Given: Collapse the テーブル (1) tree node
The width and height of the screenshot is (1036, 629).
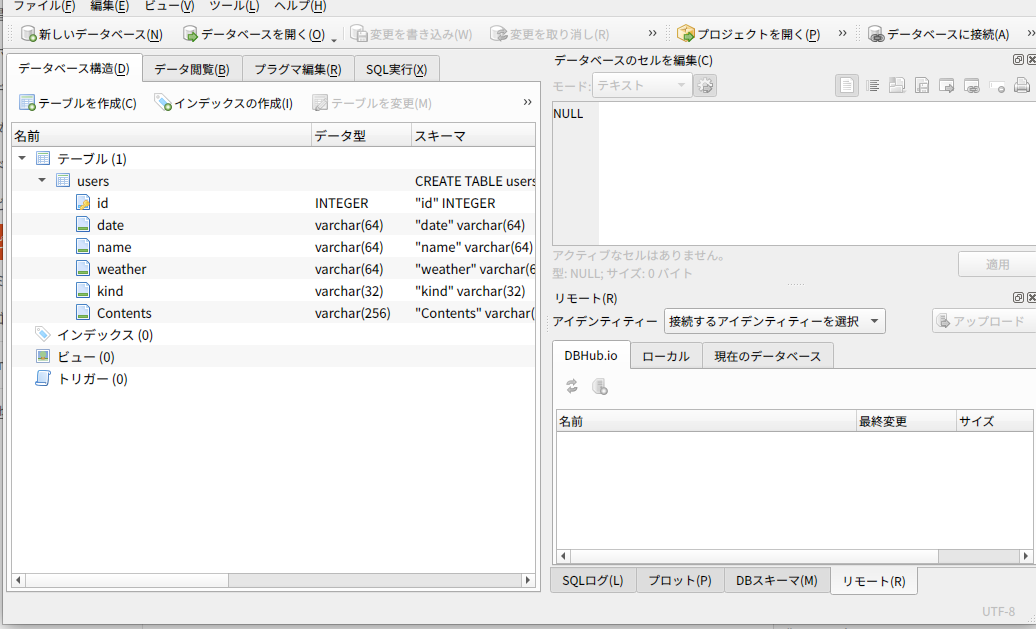Looking at the screenshot, I should point(22,159).
